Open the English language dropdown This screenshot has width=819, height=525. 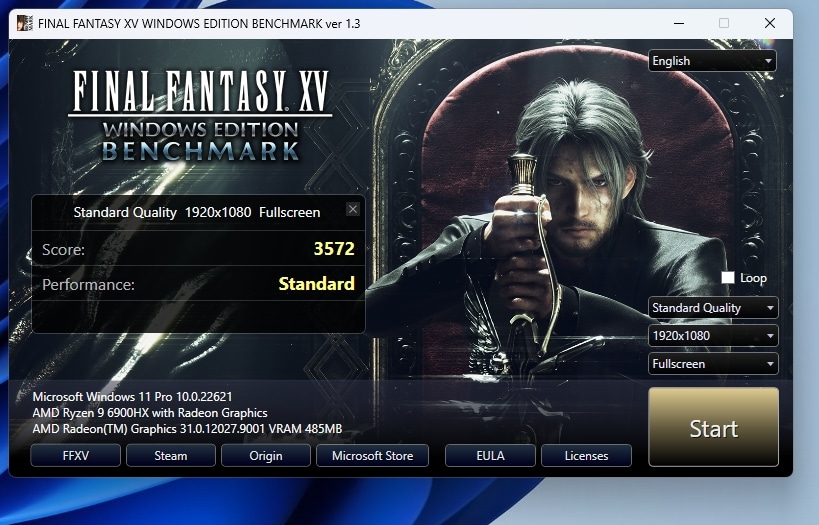pyautogui.click(x=712, y=61)
